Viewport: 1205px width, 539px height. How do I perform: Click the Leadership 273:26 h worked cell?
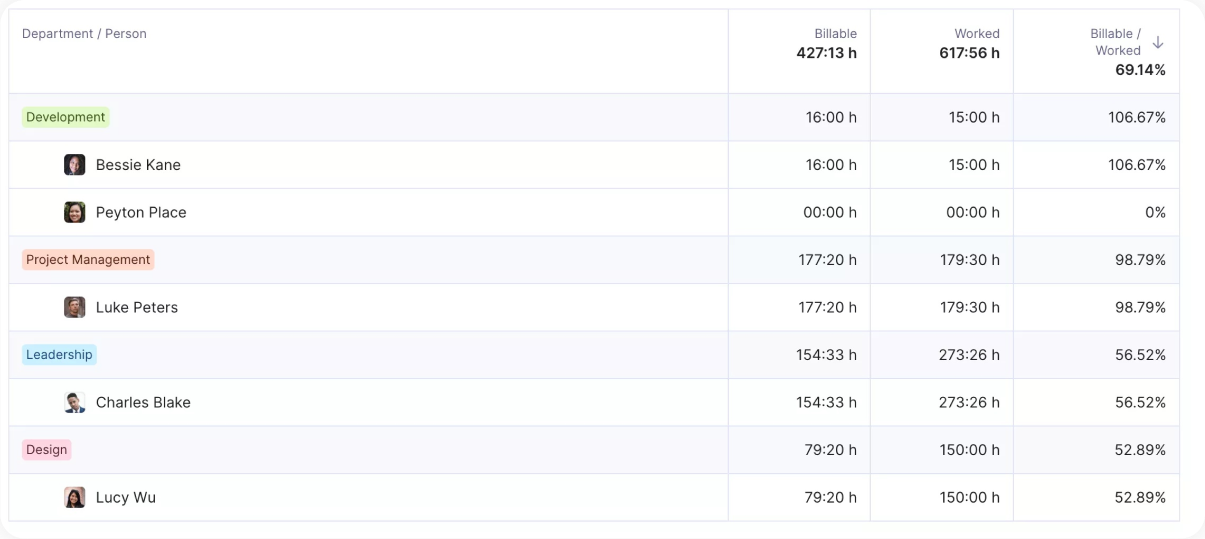(969, 355)
